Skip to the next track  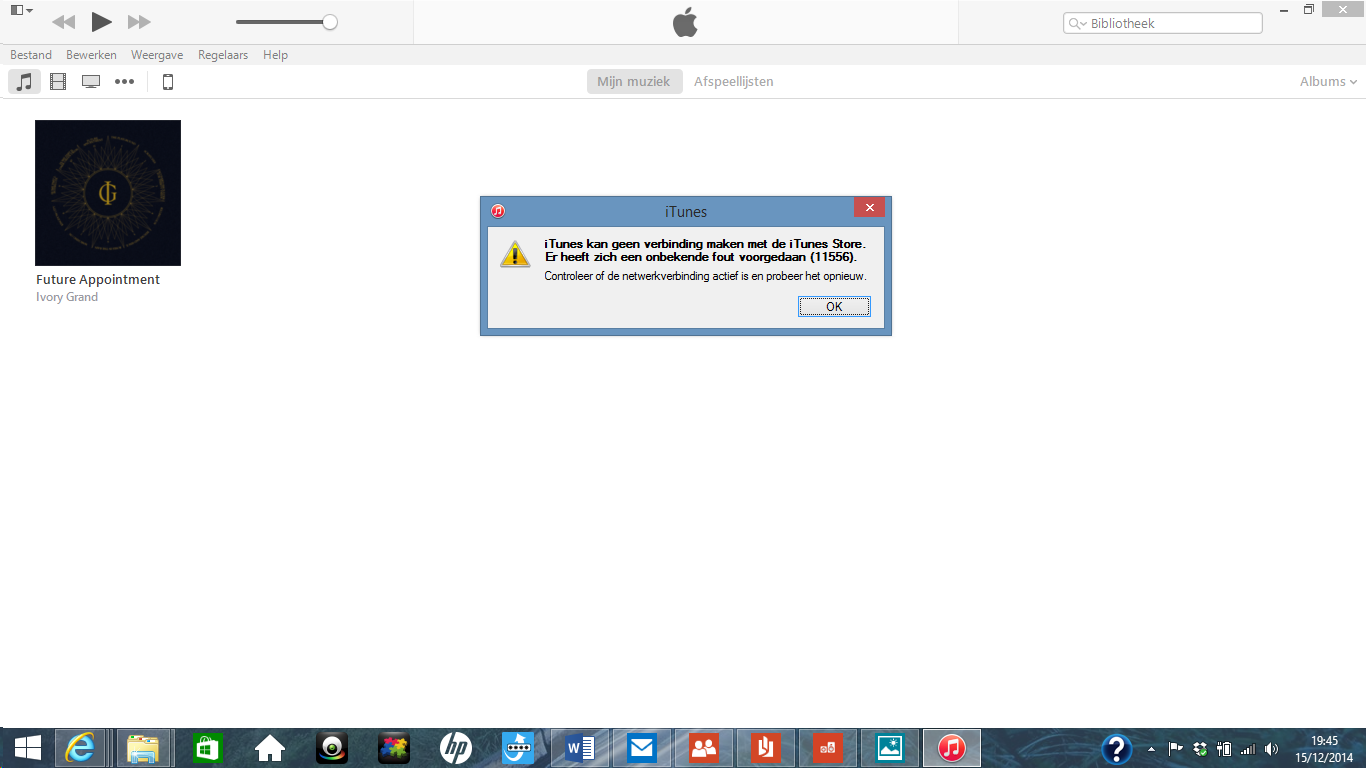tap(139, 22)
